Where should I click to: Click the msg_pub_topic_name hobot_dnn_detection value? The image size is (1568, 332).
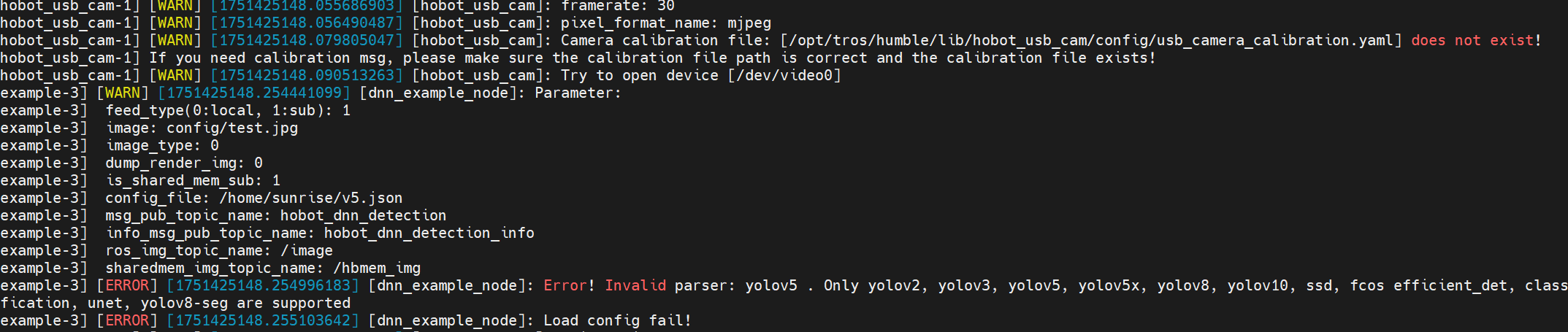click(363, 216)
